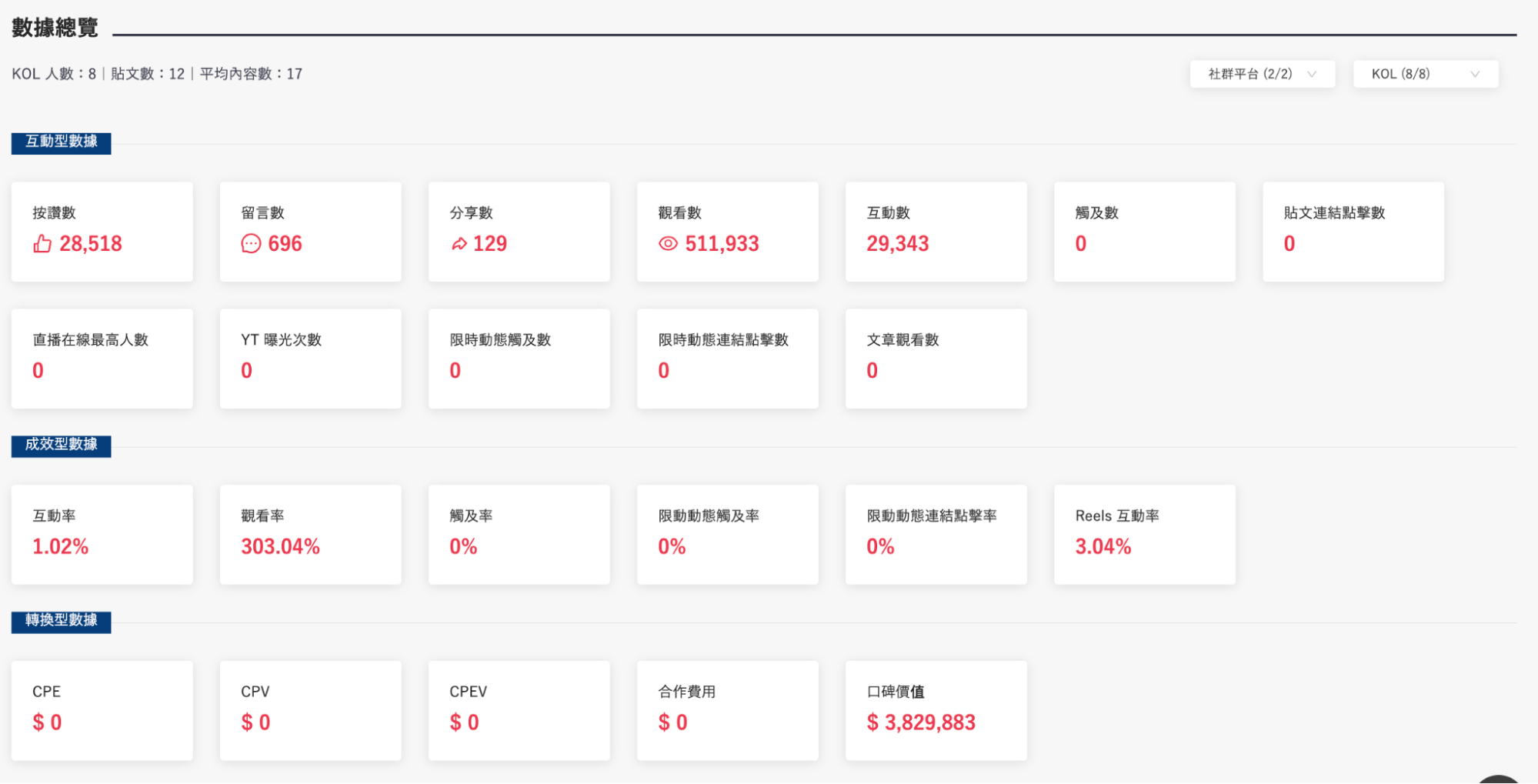Click the 互動率 card label
The height and width of the screenshot is (784, 1538).
[x=54, y=516]
